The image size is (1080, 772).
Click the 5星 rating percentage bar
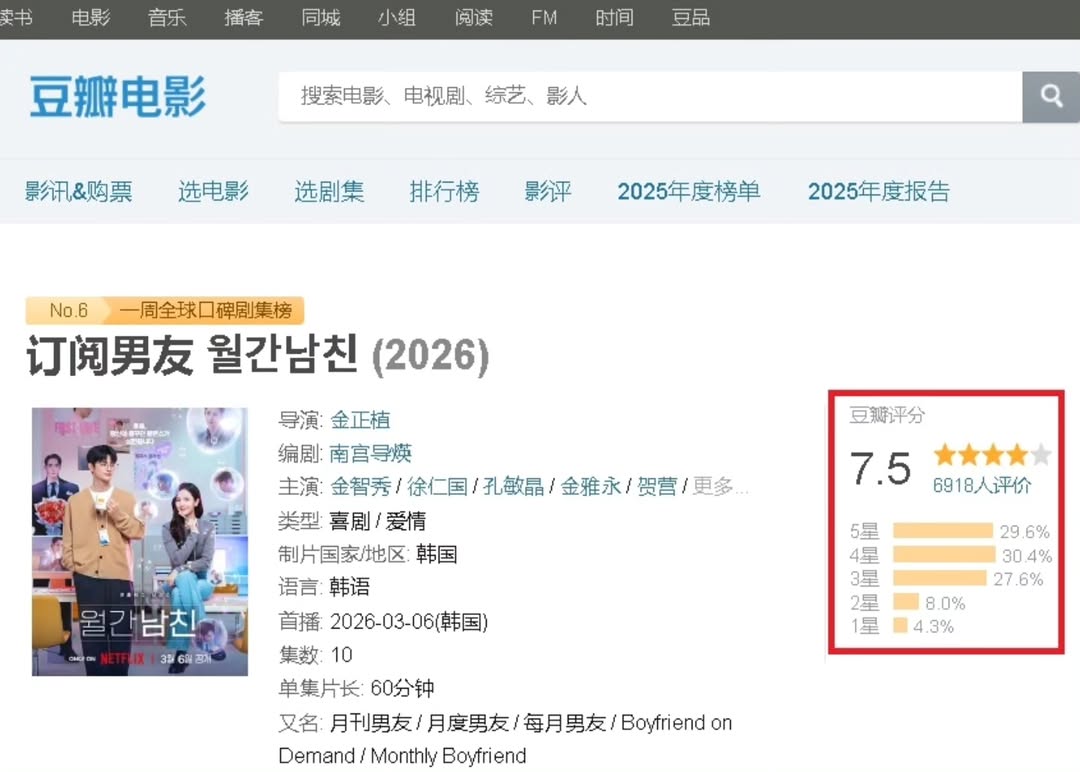(x=942, y=531)
